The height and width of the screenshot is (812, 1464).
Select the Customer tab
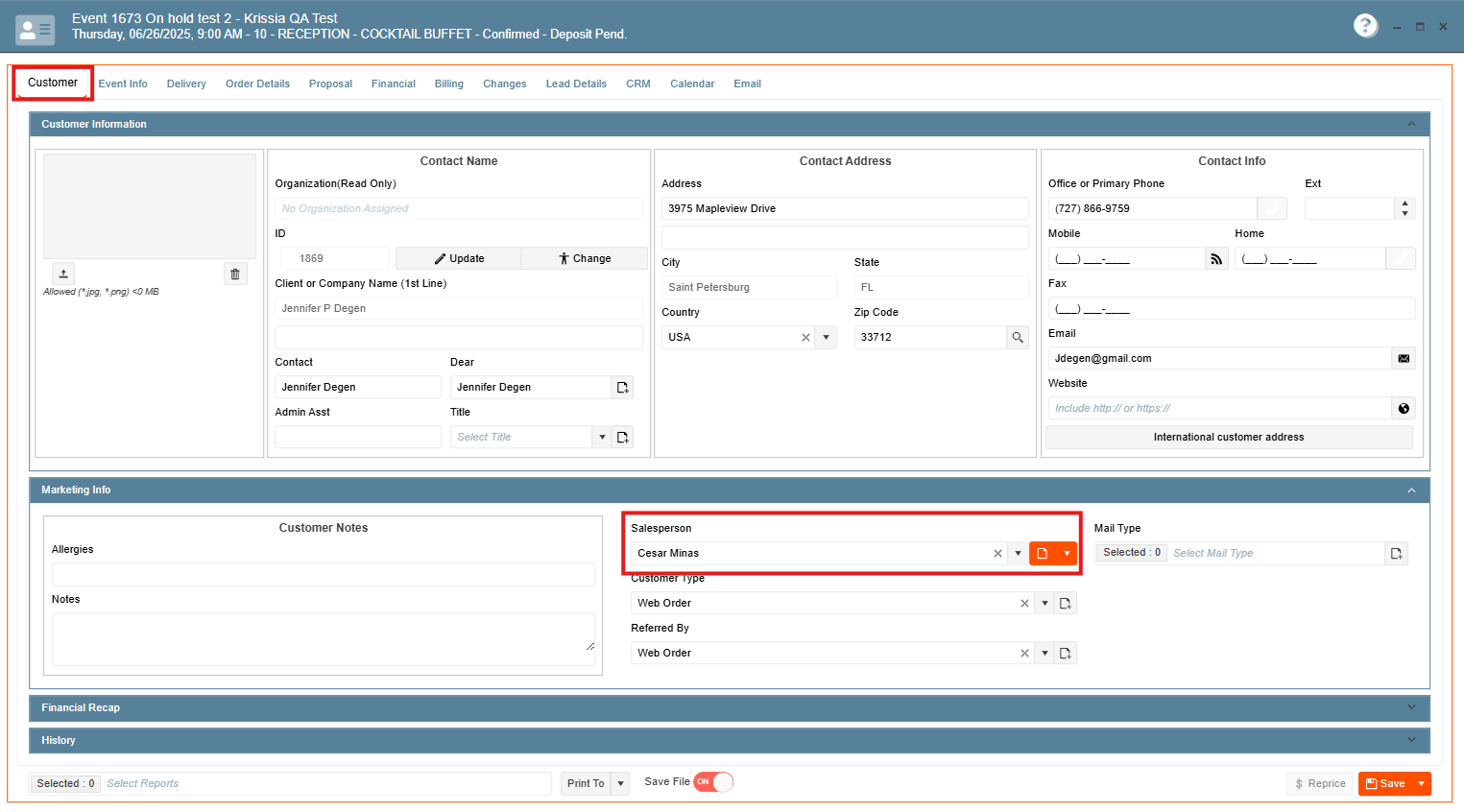pyautogui.click(x=53, y=83)
